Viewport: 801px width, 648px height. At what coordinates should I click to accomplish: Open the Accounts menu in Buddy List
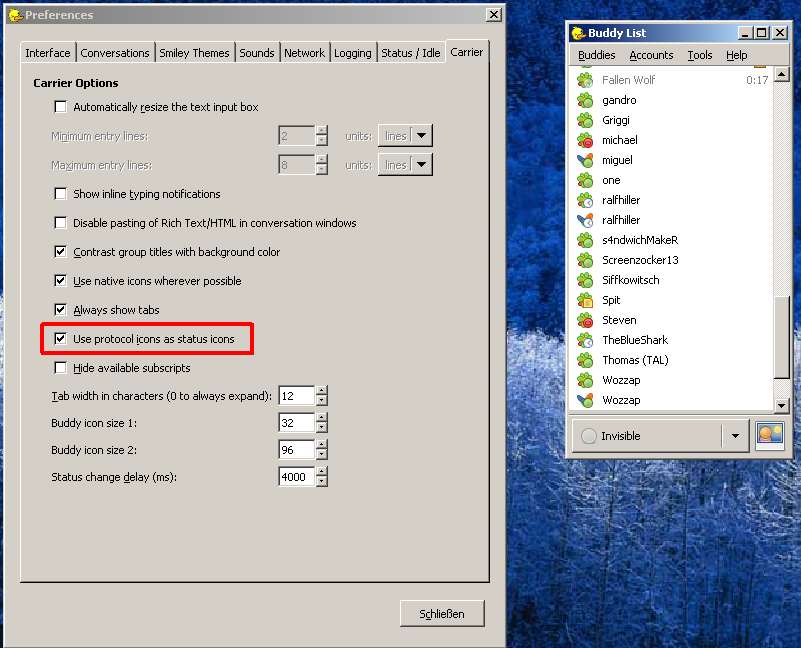651,55
